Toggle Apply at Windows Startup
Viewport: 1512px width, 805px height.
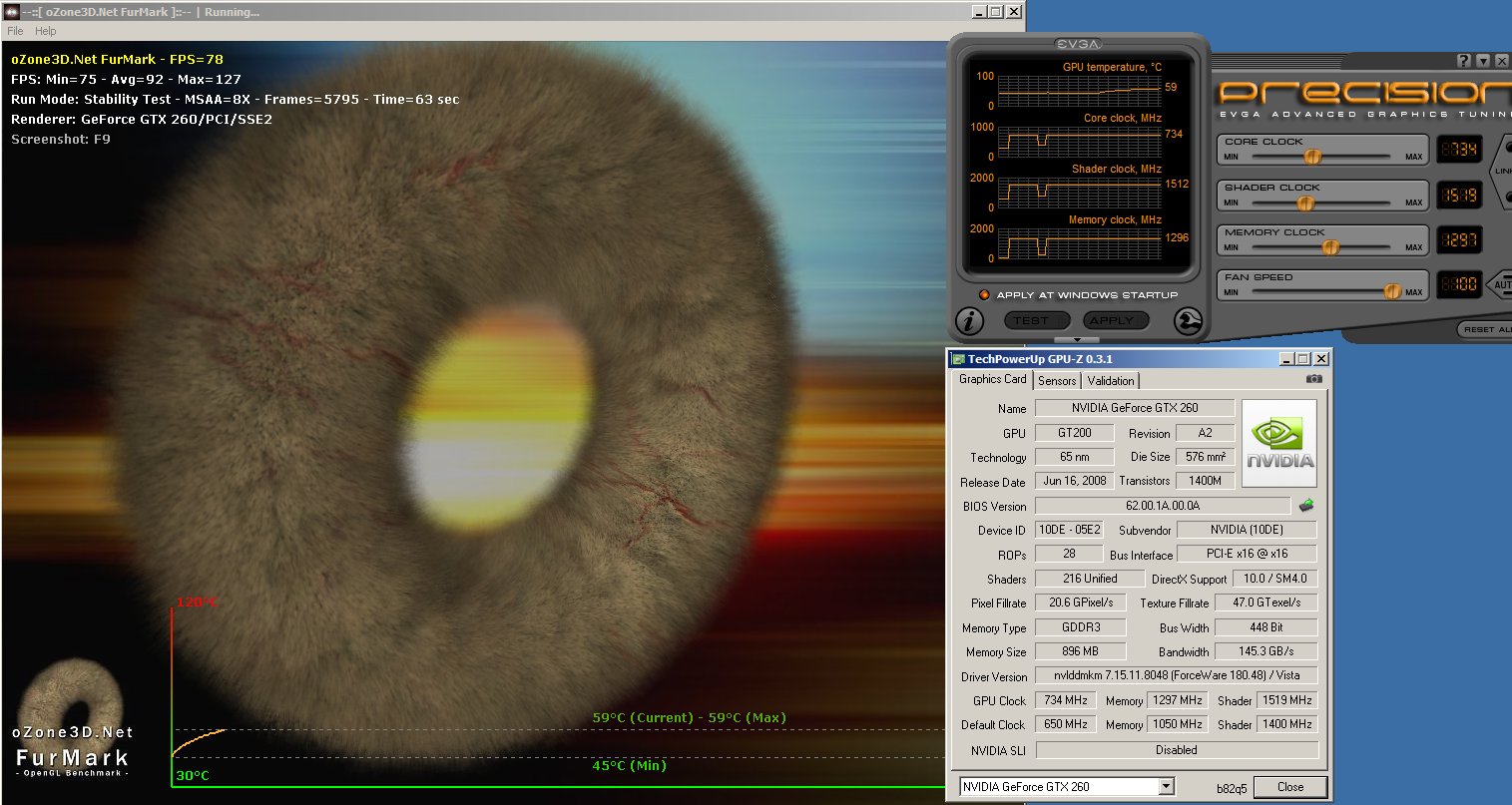[984, 294]
